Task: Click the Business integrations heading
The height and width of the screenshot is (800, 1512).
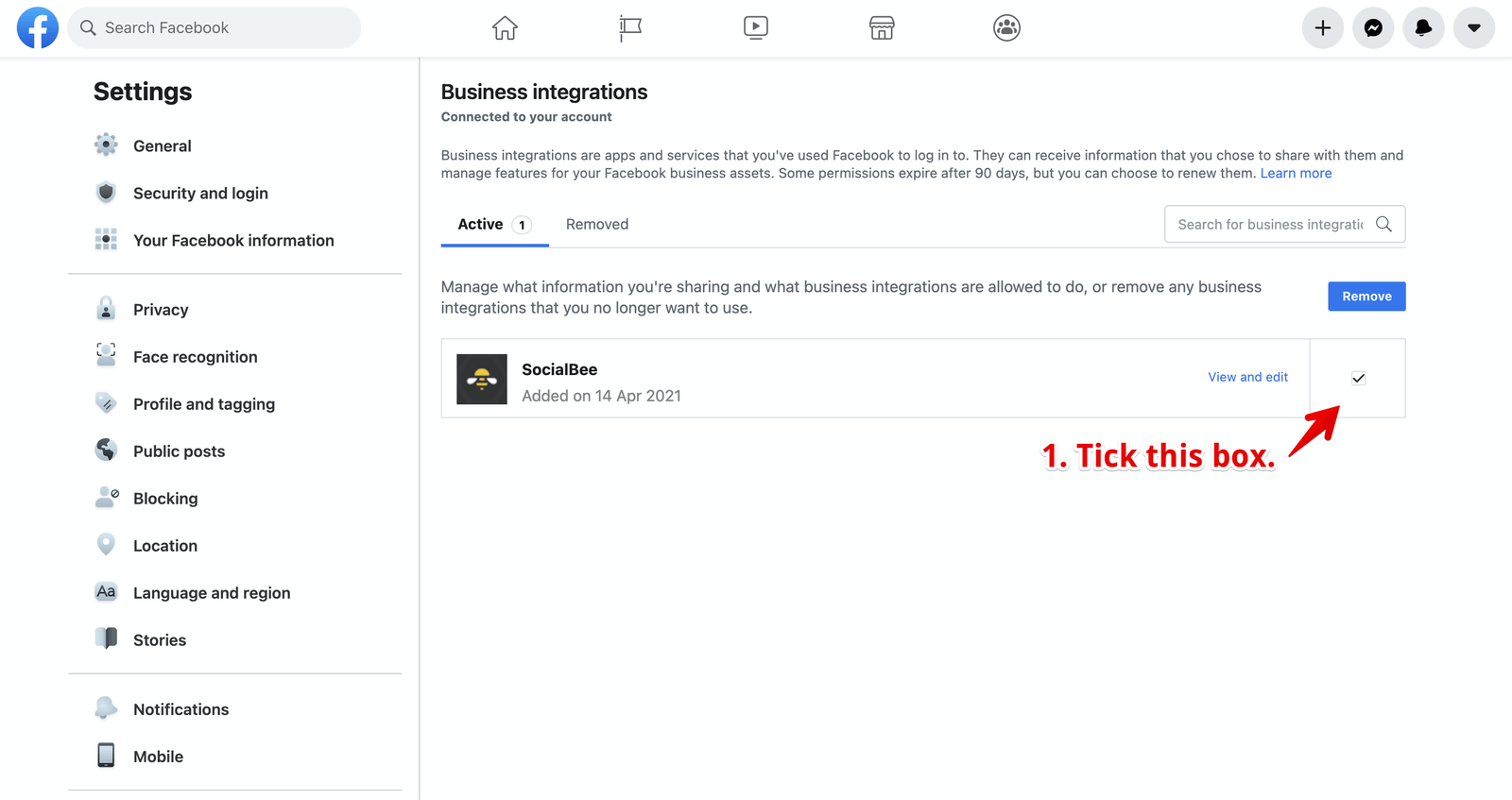Action: 544,92
